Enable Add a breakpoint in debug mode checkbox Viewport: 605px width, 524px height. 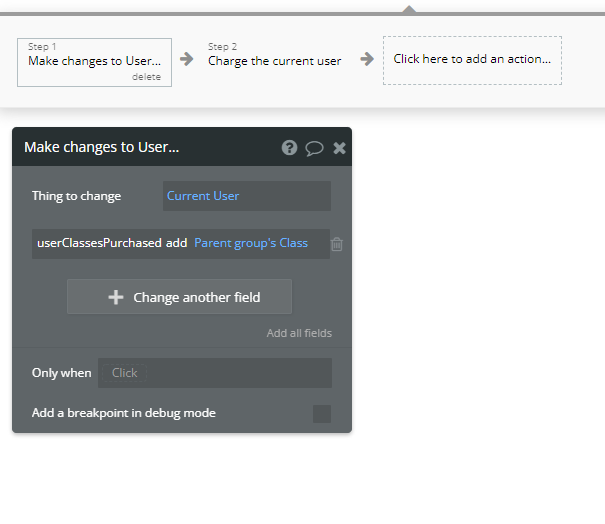coord(322,414)
